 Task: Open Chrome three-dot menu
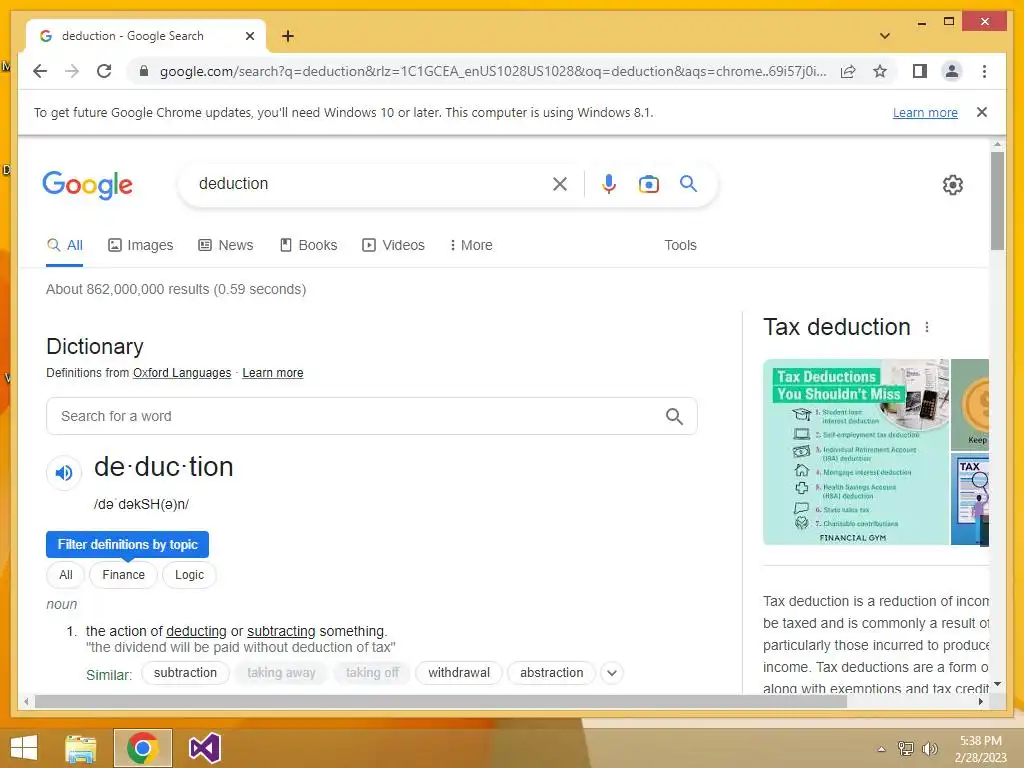984,71
